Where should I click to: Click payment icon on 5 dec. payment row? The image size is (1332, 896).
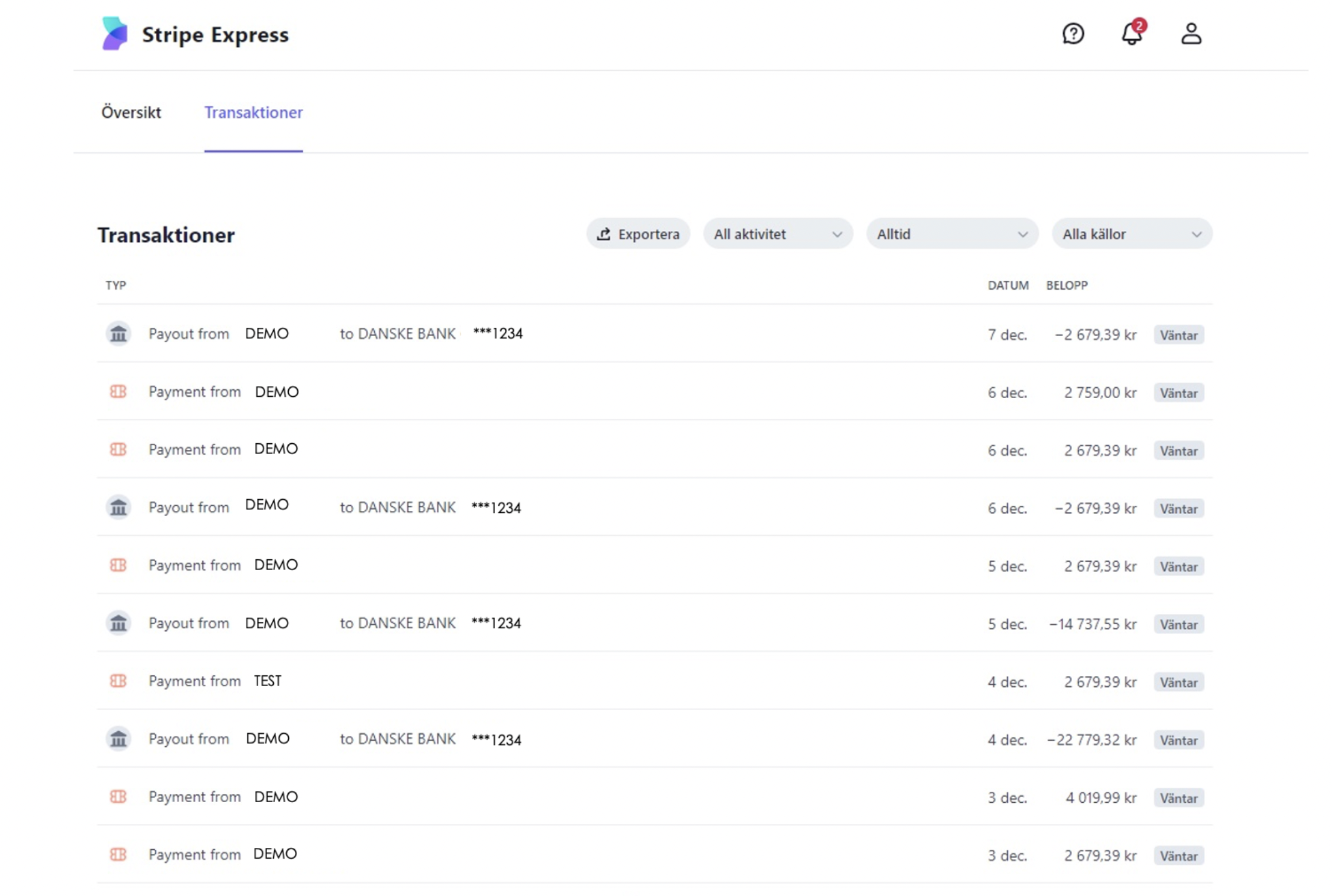[x=119, y=565]
